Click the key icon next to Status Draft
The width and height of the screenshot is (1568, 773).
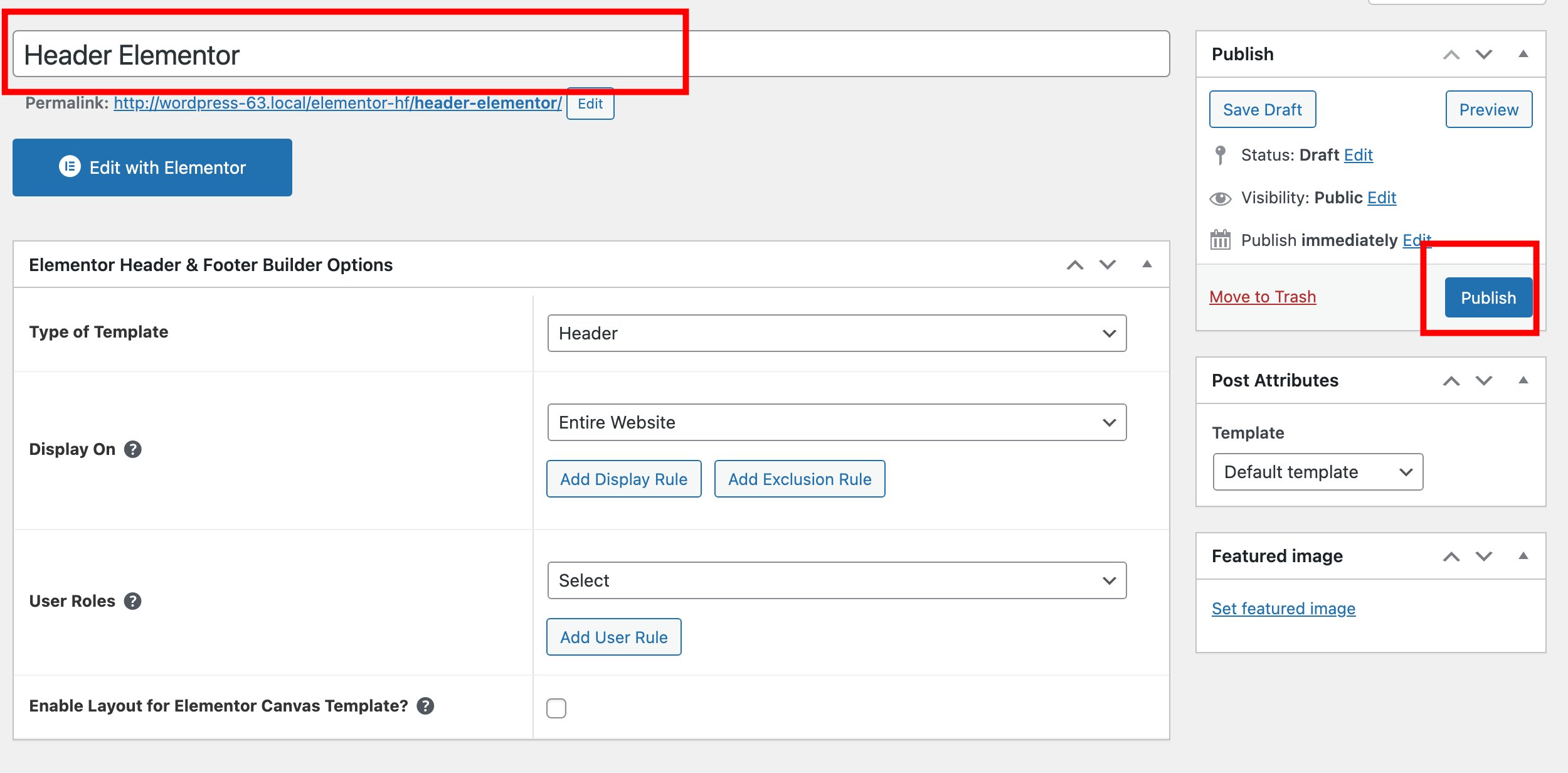1220,155
